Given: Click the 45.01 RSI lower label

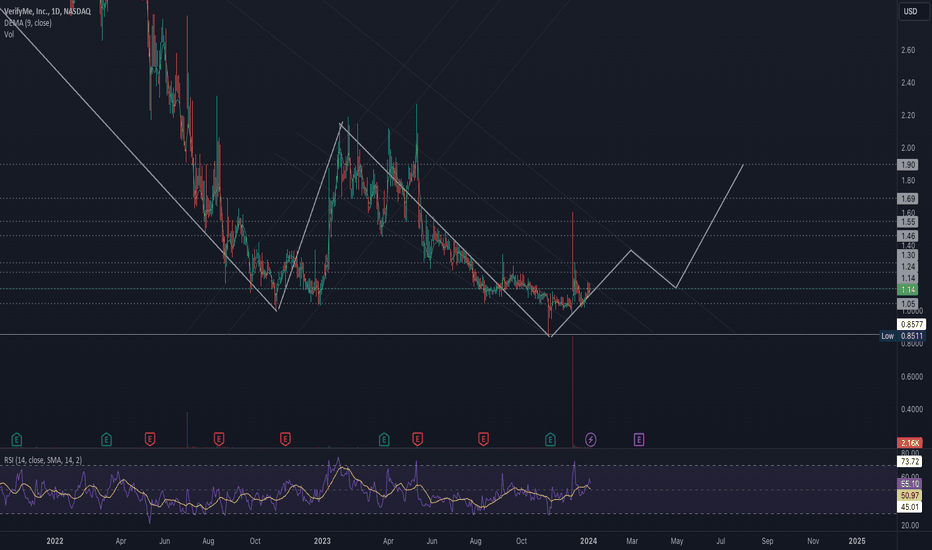Looking at the screenshot, I should point(909,507).
